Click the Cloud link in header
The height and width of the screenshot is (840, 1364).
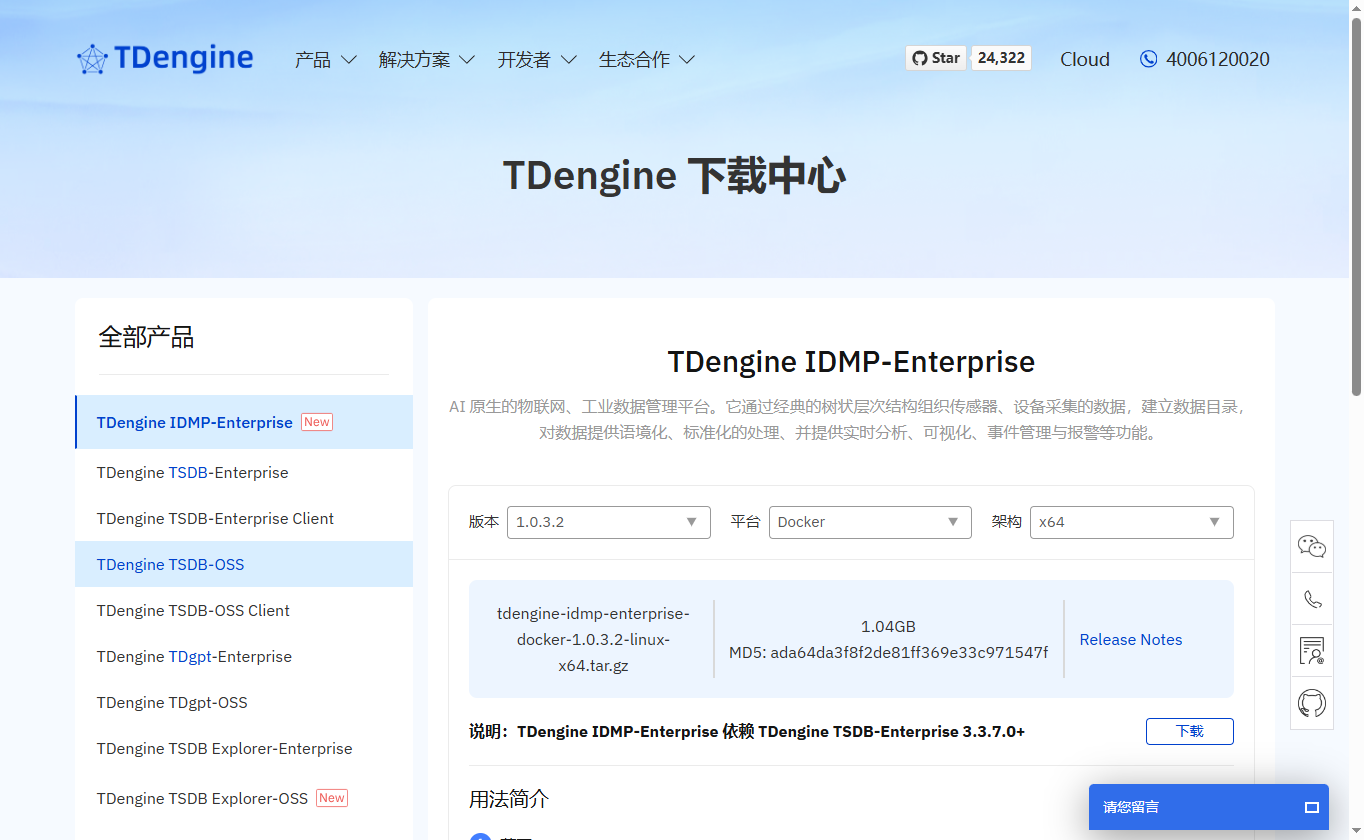[1085, 59]
